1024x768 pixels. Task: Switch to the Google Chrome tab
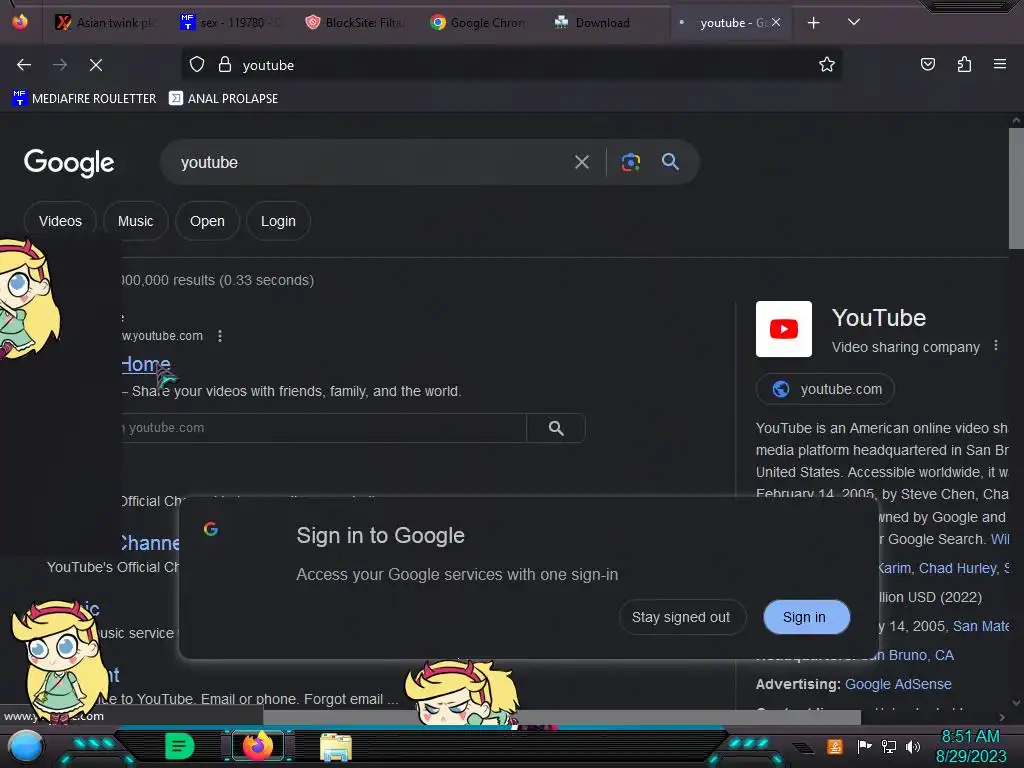click(x=479, y=23)
